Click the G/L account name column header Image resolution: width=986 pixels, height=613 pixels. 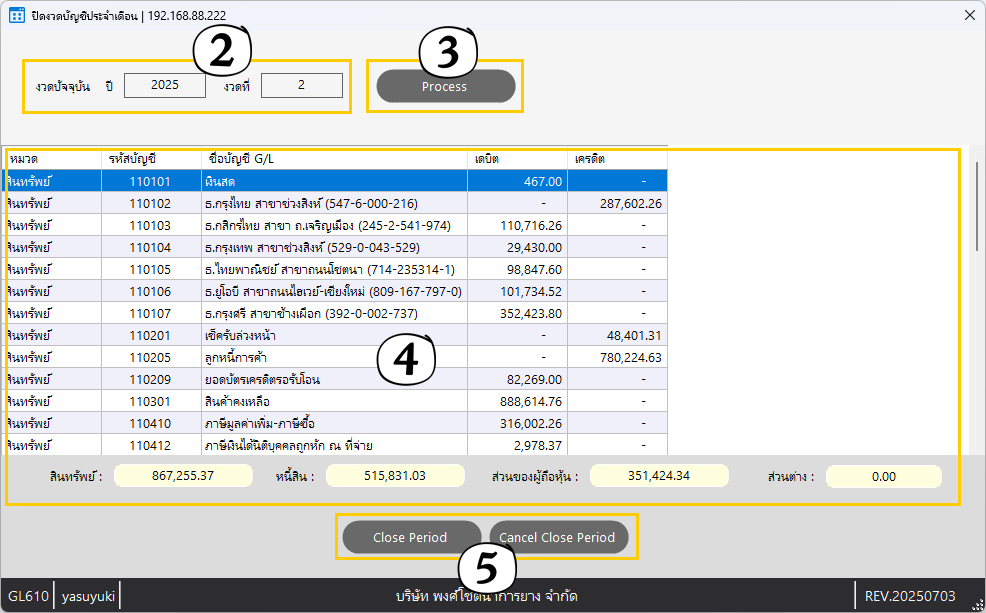click(x=334, y=159)
